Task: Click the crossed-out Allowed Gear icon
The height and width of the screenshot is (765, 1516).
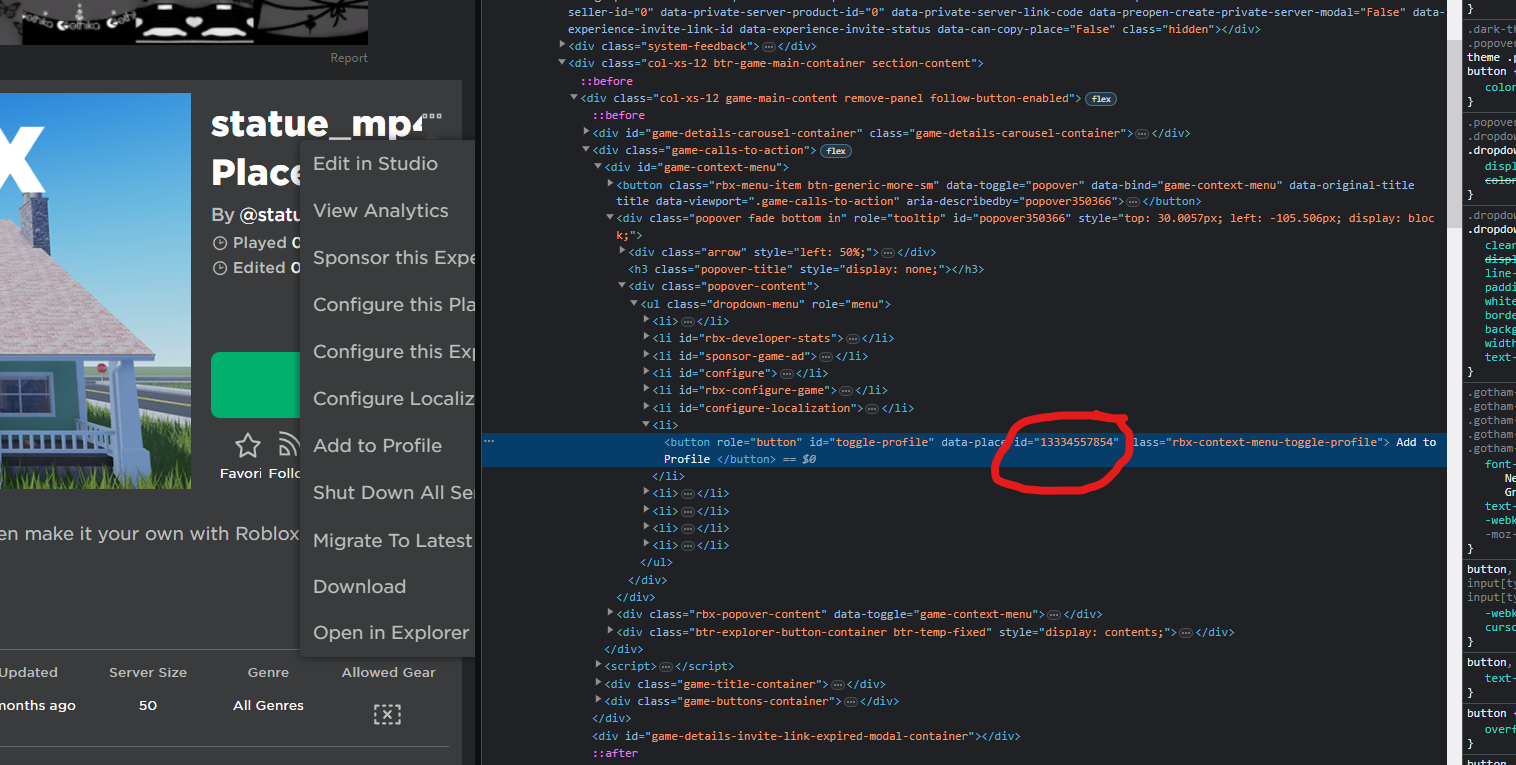Action: tap(387, 714)
